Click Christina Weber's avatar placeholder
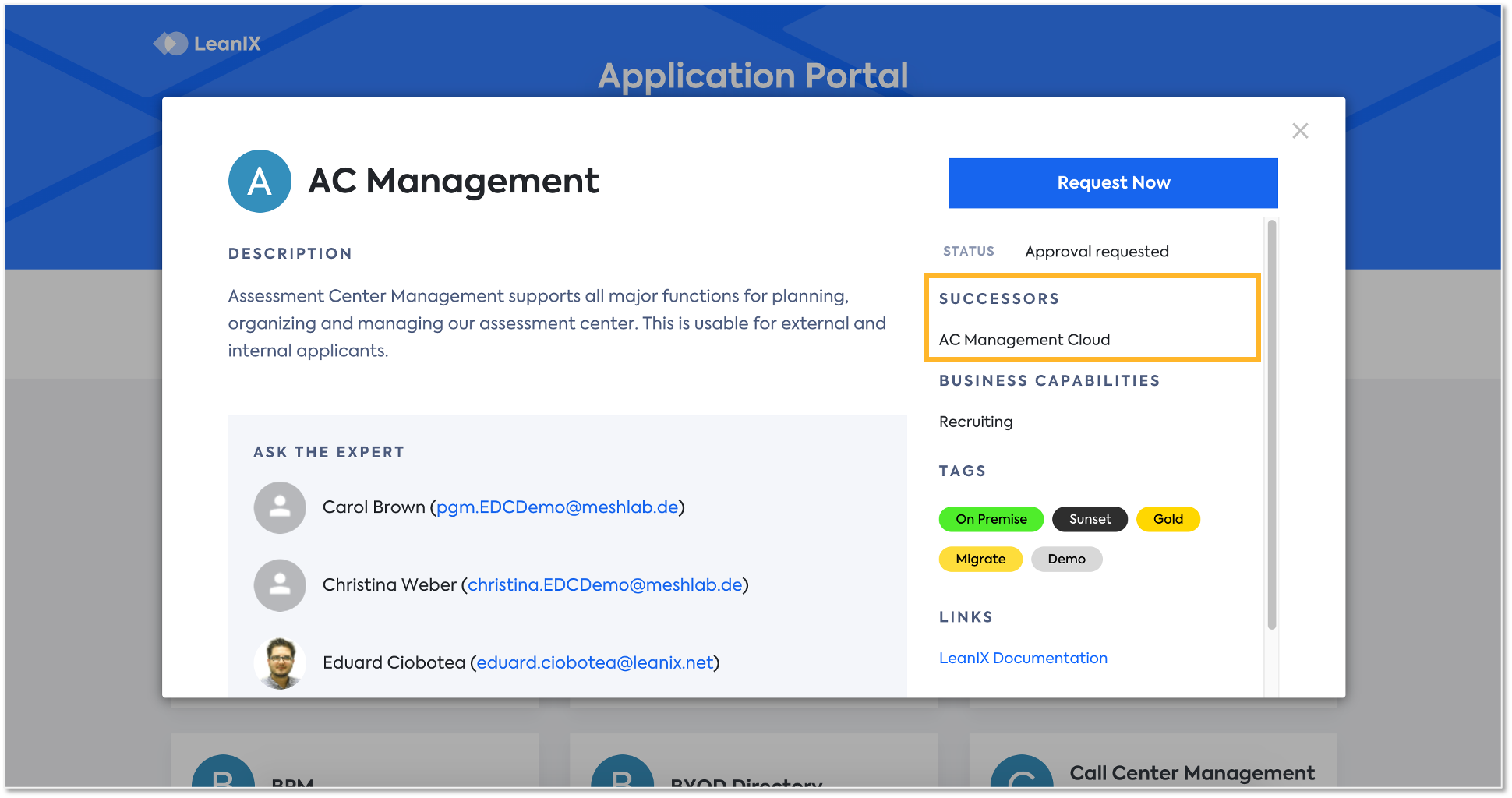Image resolution: width=1512 pixels, height=798 pixels. point(280,585)
